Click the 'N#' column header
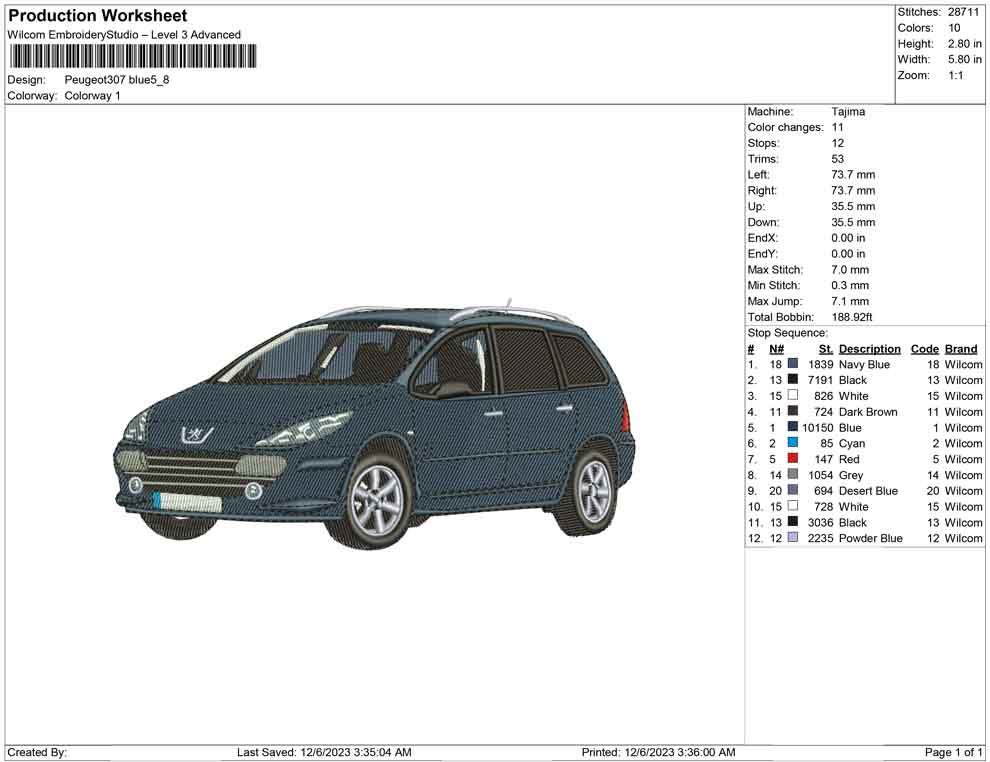This screenshot has height=762, width=990. [x=776, y=349]
